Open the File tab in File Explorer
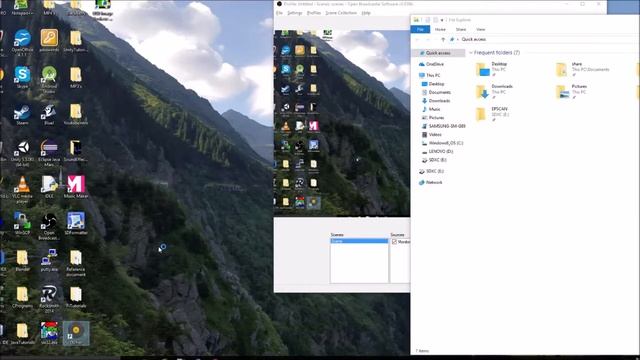640x360 pixels. click(420, 29)
